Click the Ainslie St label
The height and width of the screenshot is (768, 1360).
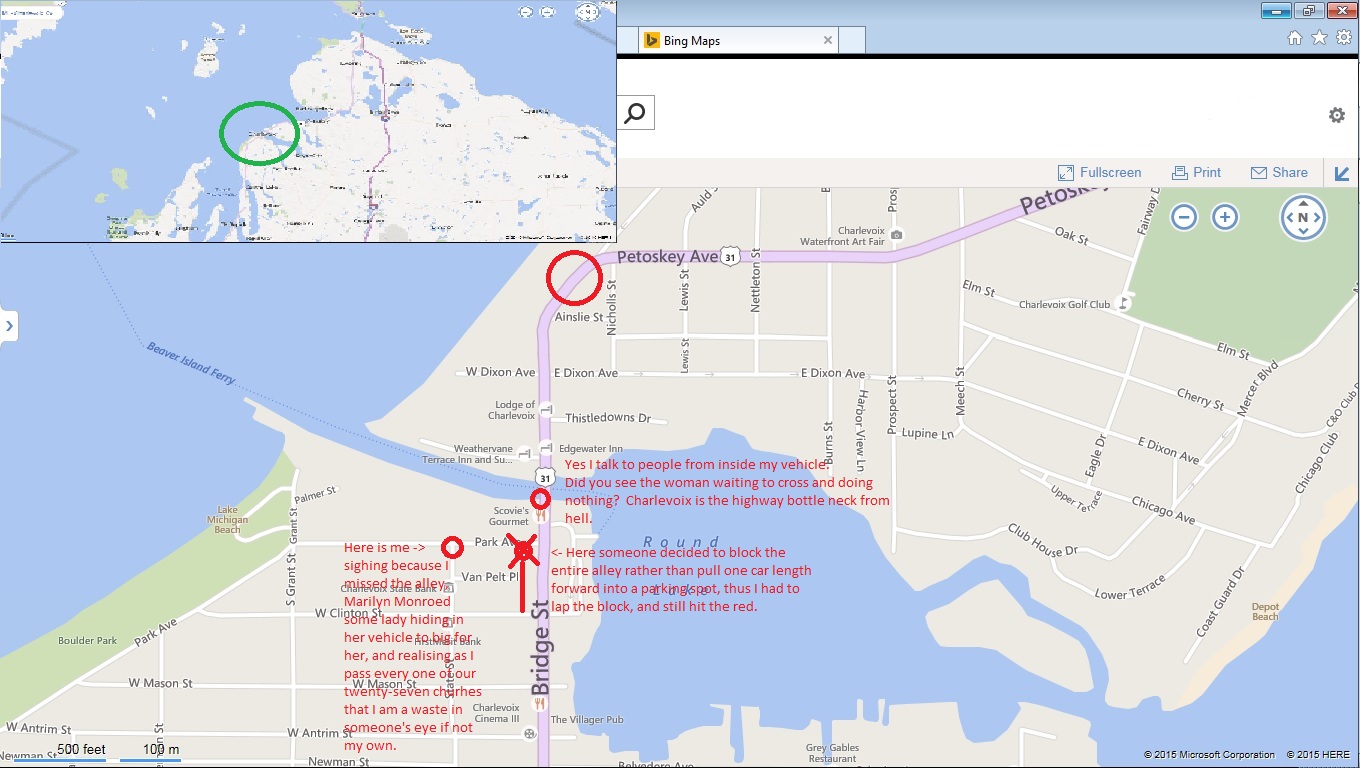[x=579, y=316]
